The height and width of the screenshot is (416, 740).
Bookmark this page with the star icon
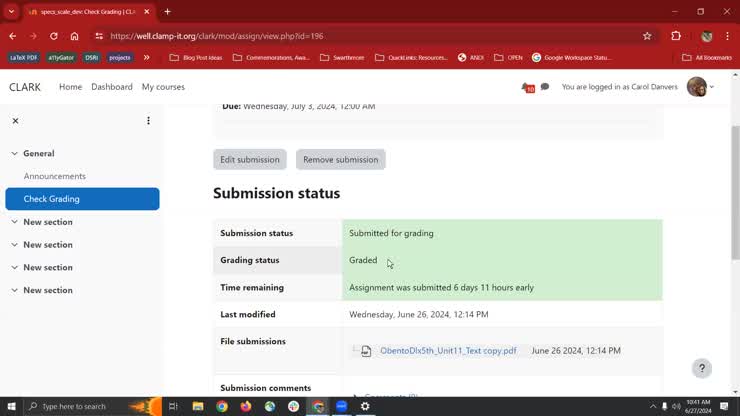tap(647, 36)
